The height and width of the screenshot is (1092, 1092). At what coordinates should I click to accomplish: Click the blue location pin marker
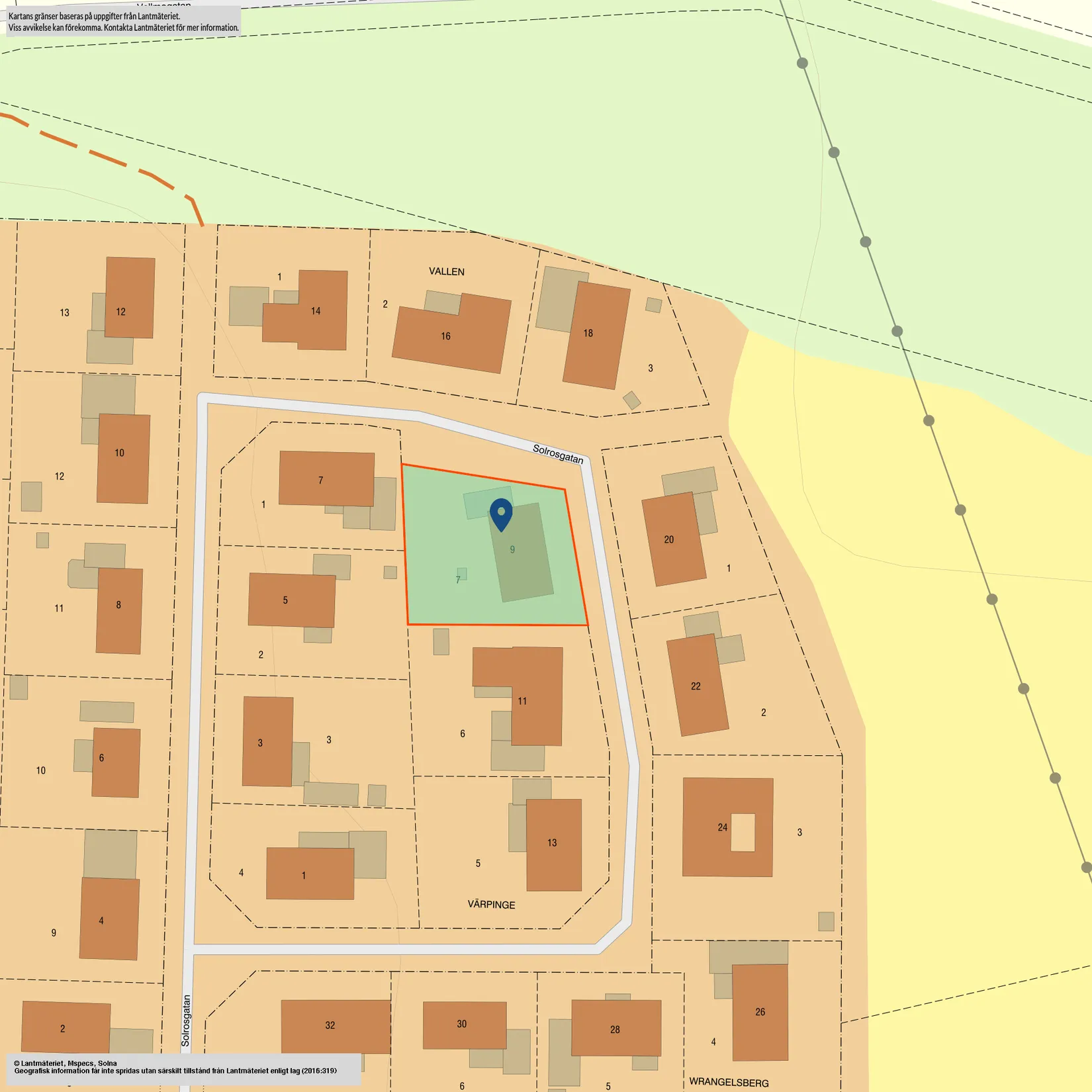point(501,514)
